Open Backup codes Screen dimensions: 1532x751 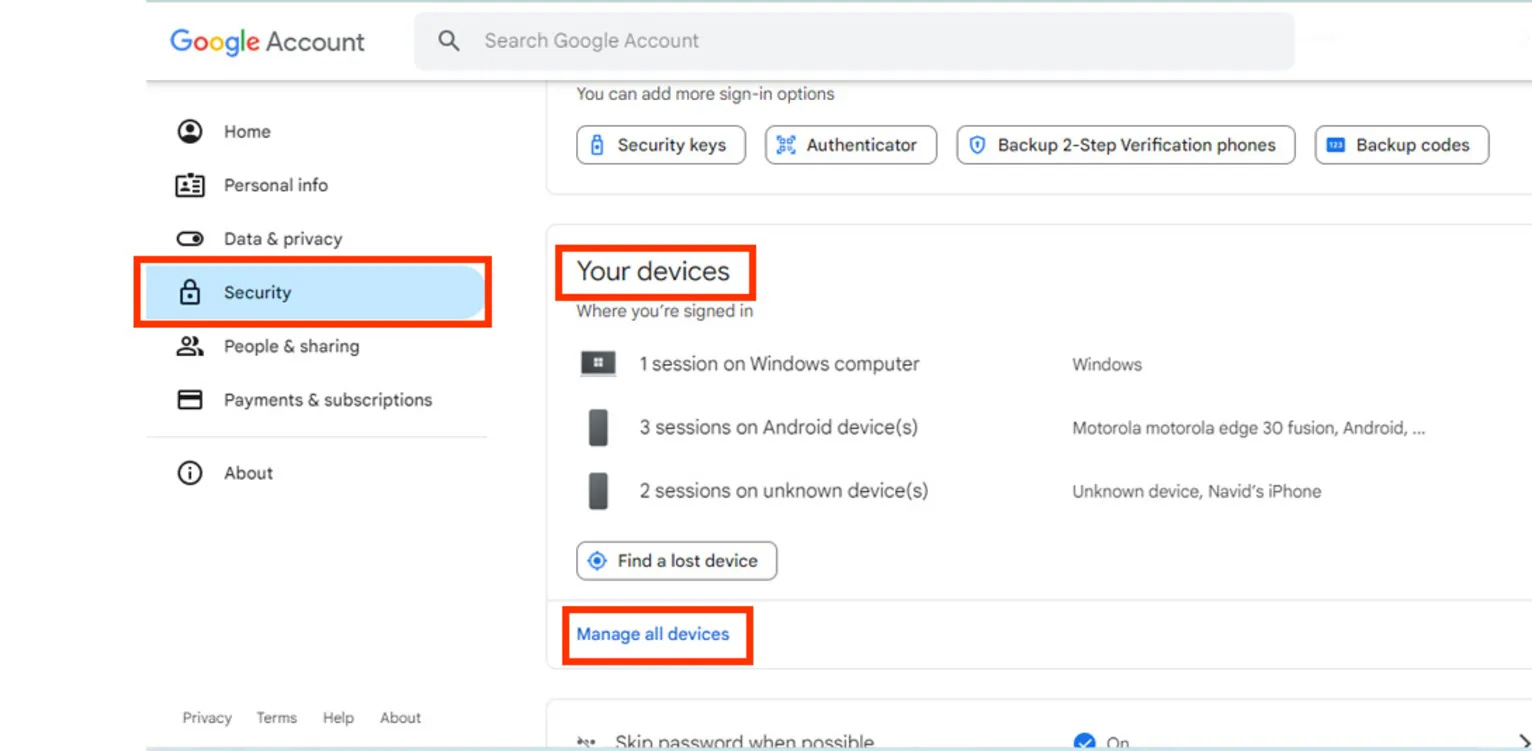pos(1402,145)
